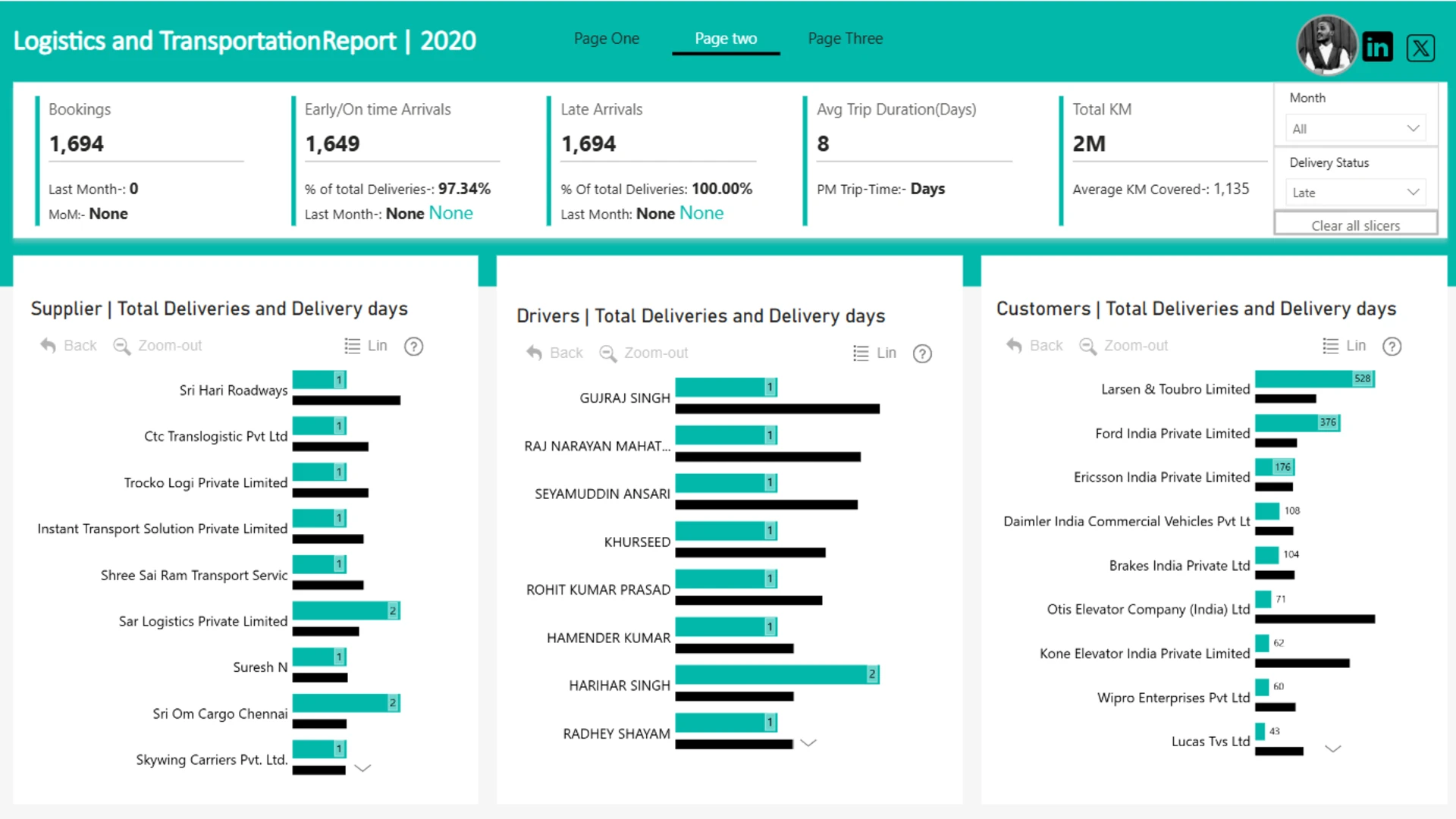
Task: Click Back arrow icon in Drivers chart
Action: pos(534,353)
